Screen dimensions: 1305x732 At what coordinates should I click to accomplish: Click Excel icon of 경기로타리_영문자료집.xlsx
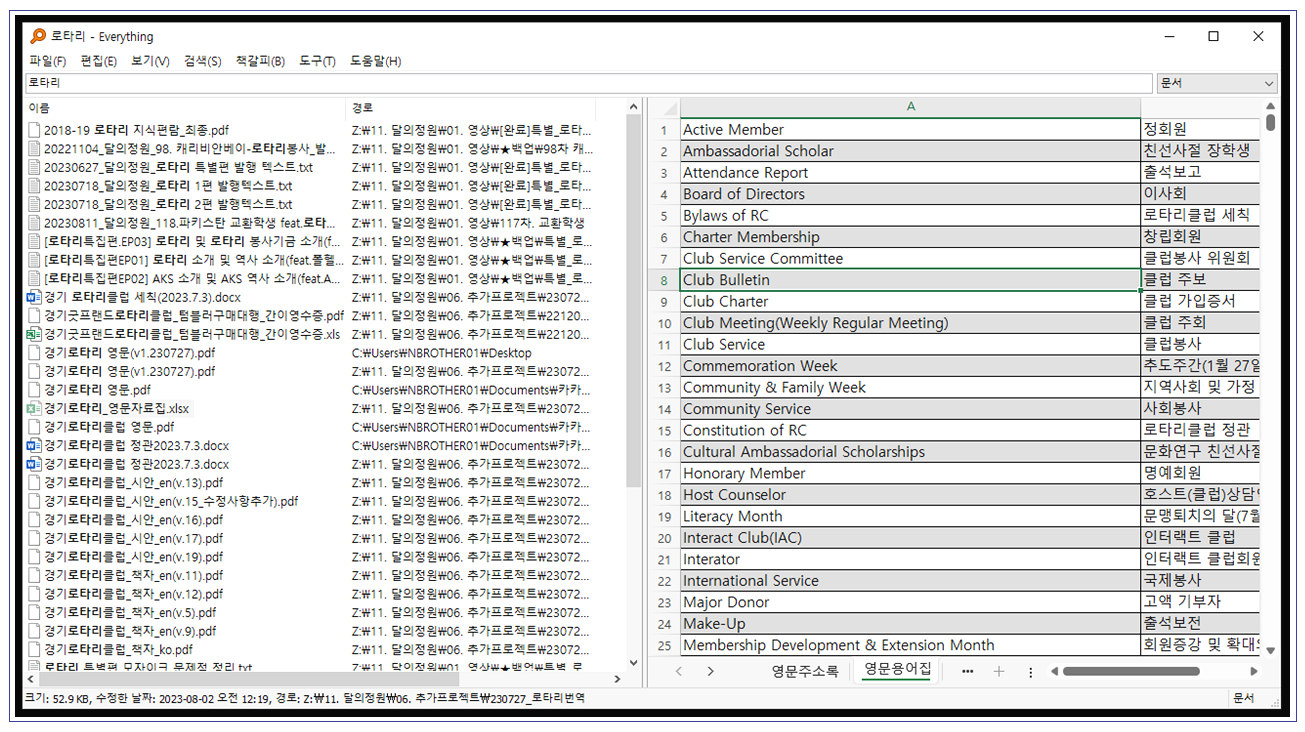(34, 408)
